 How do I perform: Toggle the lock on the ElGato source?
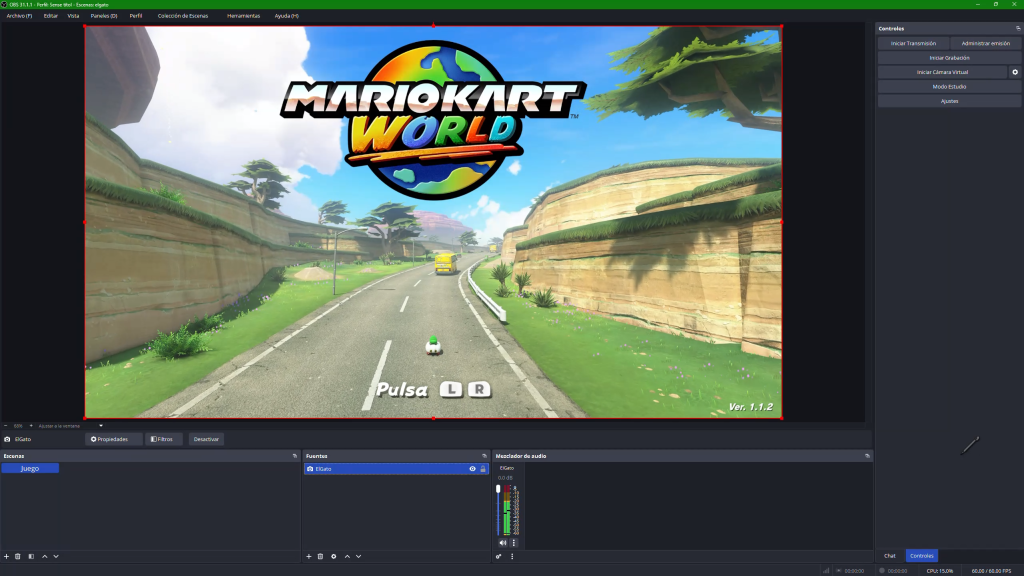coord(483,469)
